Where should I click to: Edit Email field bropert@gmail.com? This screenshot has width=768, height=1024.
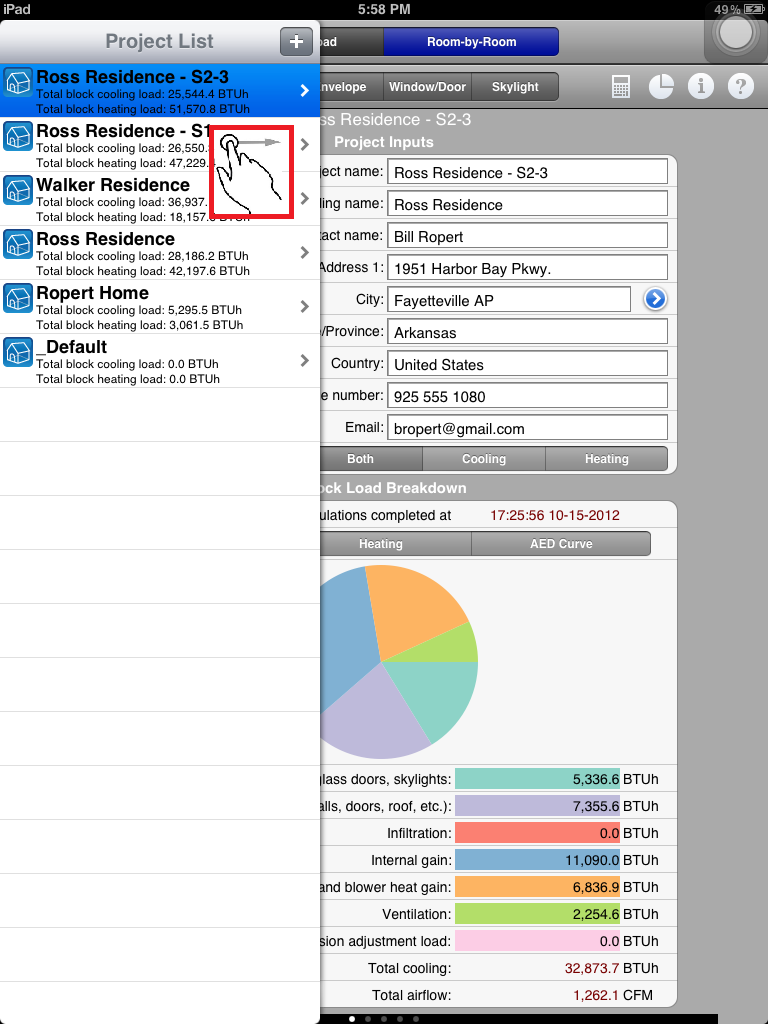click(528, 428)
